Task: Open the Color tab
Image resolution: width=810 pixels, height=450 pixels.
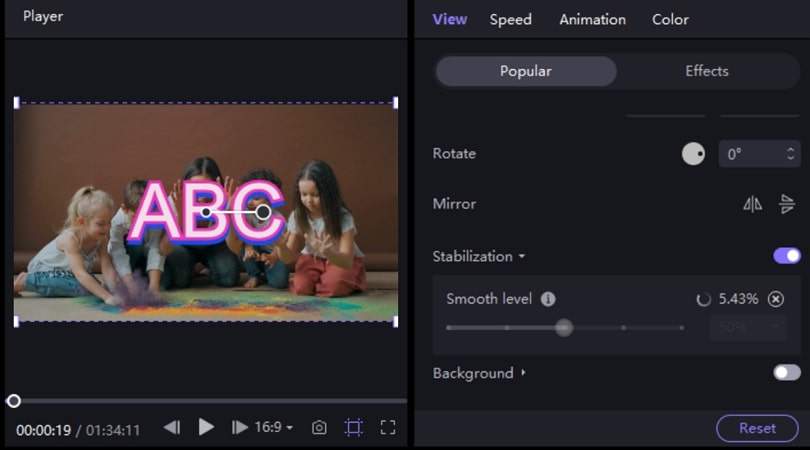Action: [x=670, y=20]
